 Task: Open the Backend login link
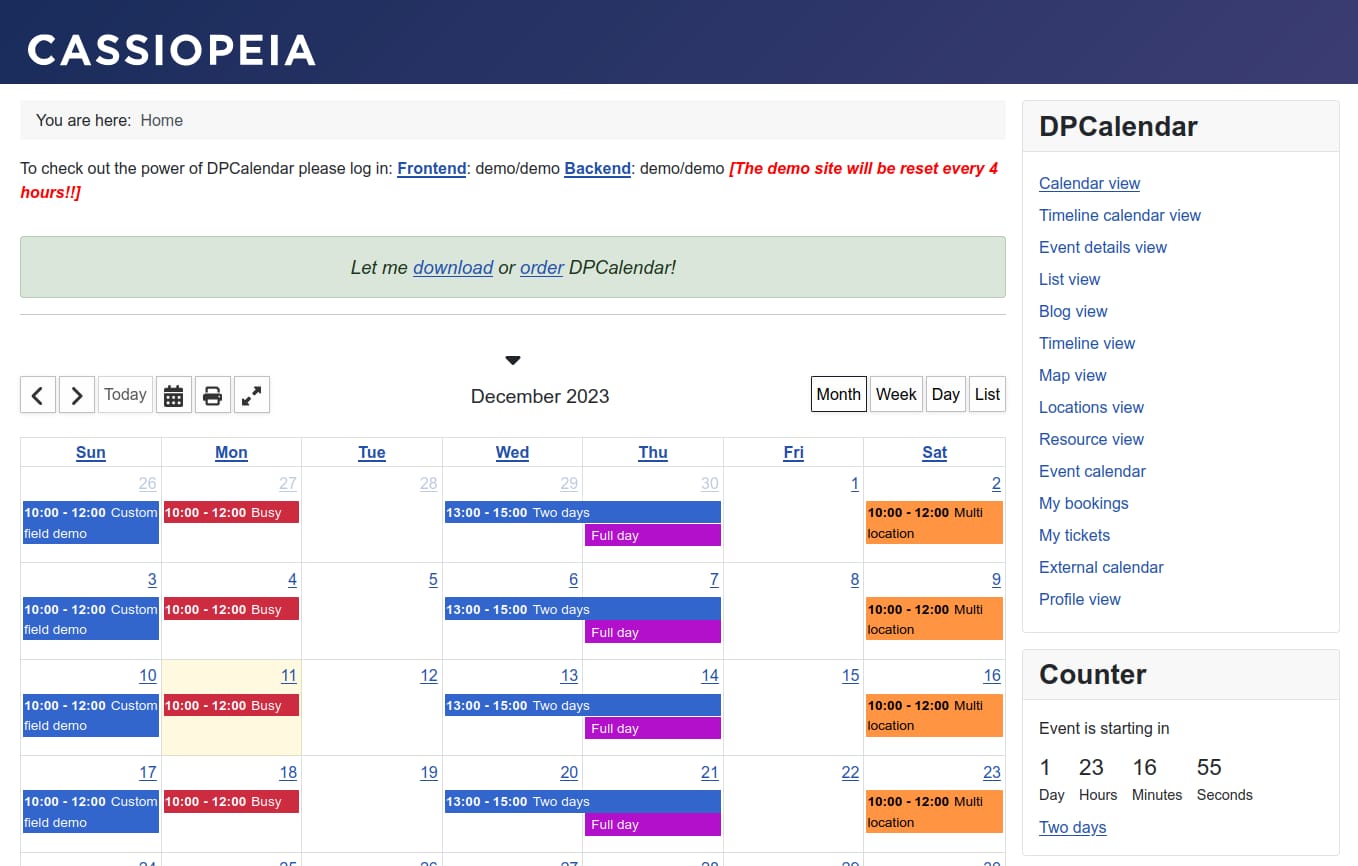point(597,168)
